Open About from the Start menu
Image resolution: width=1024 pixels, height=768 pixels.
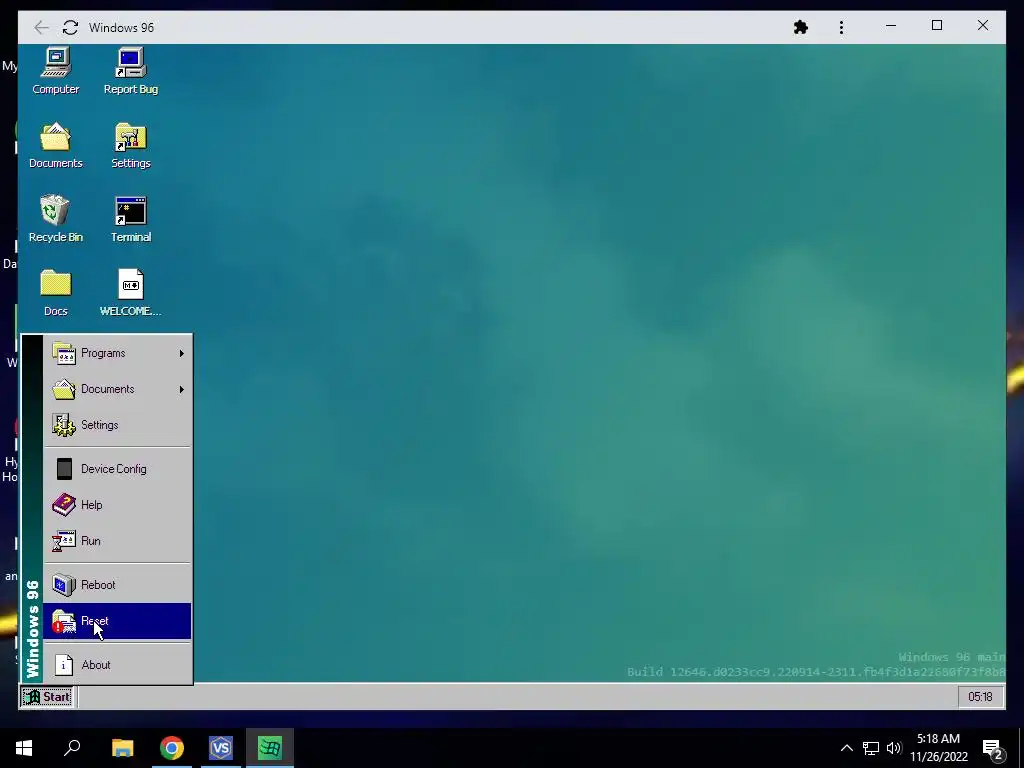tap(118, 665)
